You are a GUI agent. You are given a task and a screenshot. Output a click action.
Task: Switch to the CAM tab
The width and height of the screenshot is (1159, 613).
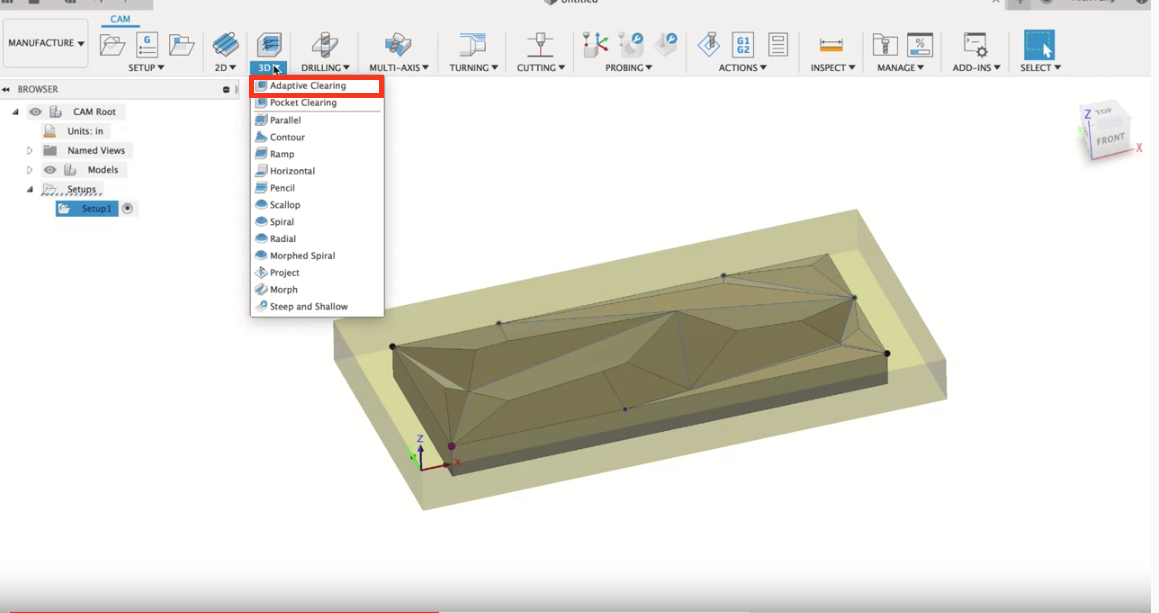coord(120,18)
